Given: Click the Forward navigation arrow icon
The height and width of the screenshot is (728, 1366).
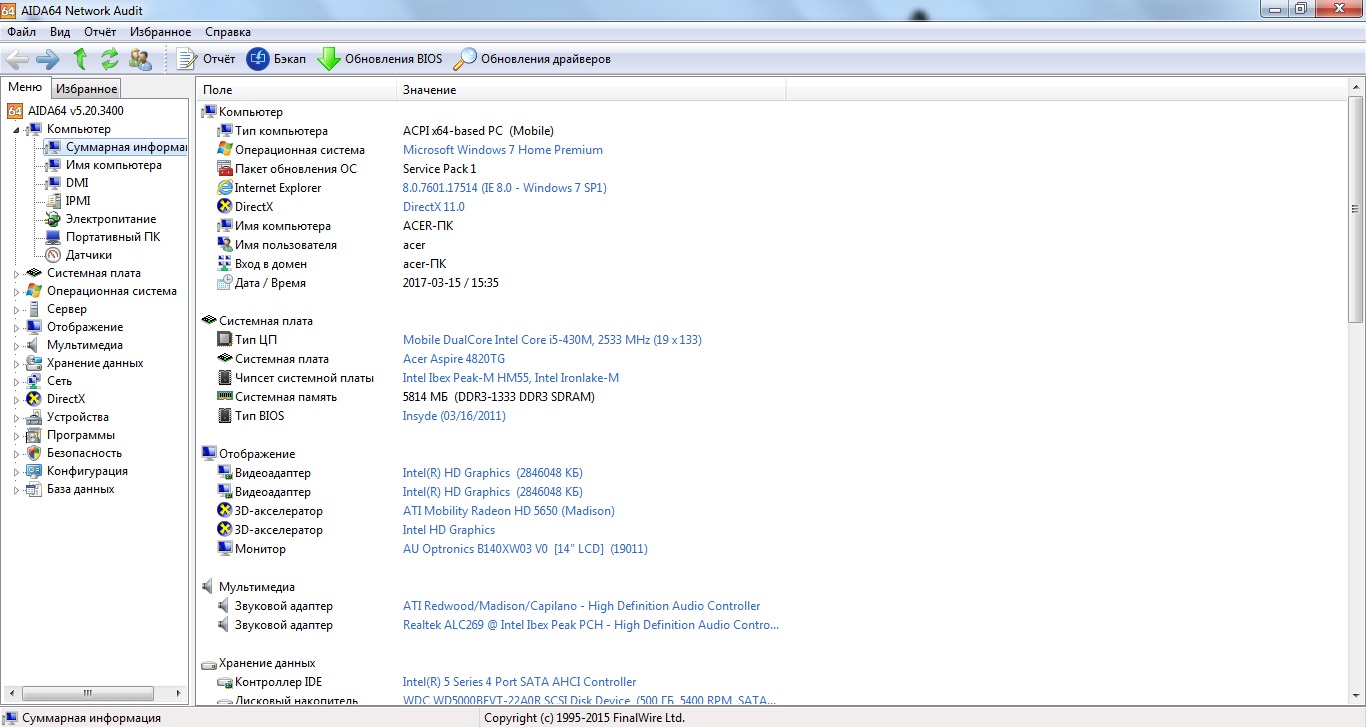Looking at the screenshot, I should click(48, 59).
